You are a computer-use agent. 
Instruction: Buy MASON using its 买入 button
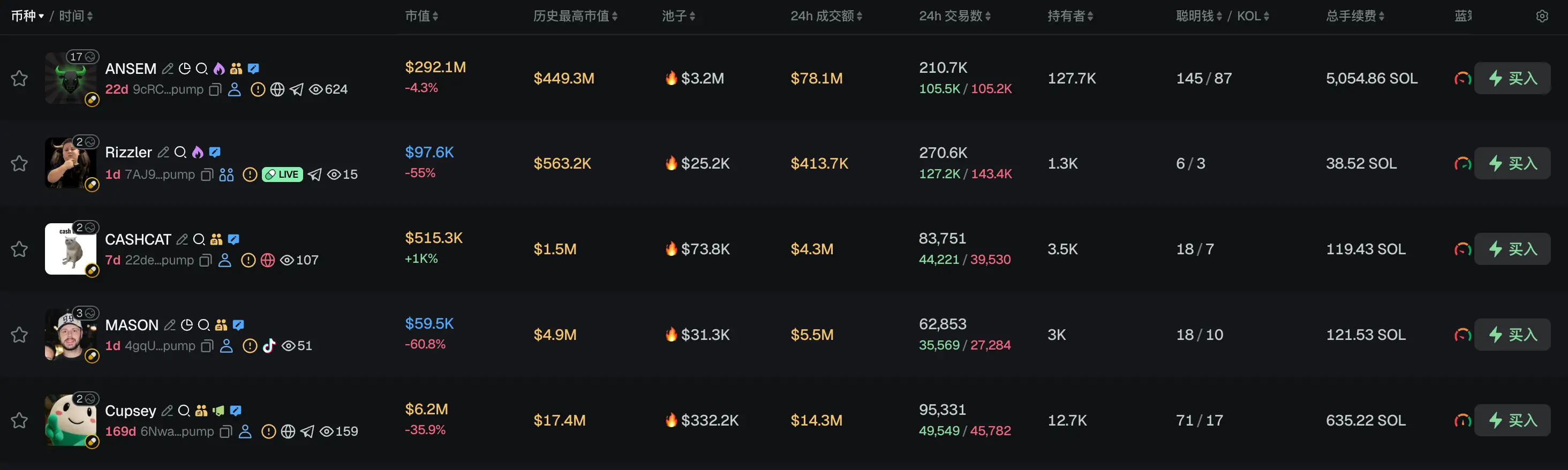(1512, 335)
